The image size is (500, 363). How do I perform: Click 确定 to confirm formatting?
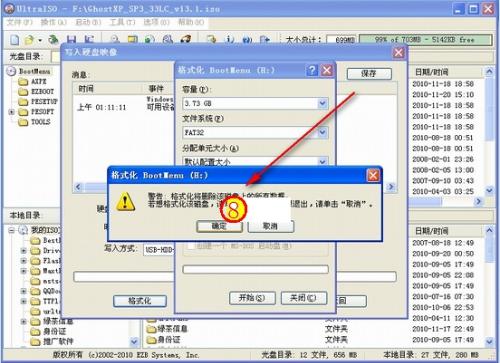(219, 226)
